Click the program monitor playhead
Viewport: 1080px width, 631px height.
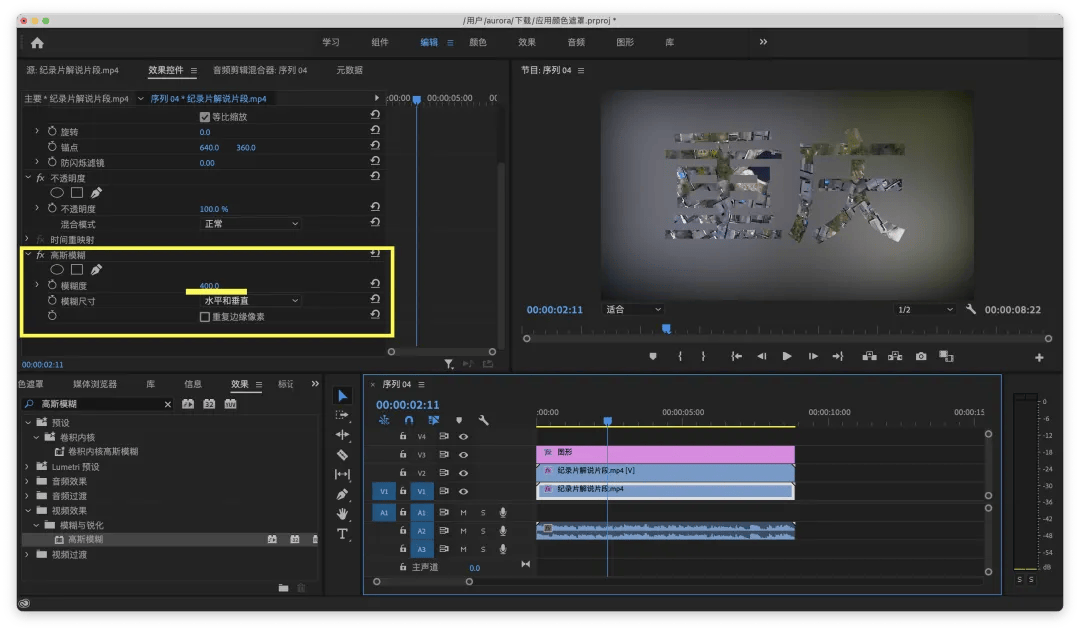666,329
